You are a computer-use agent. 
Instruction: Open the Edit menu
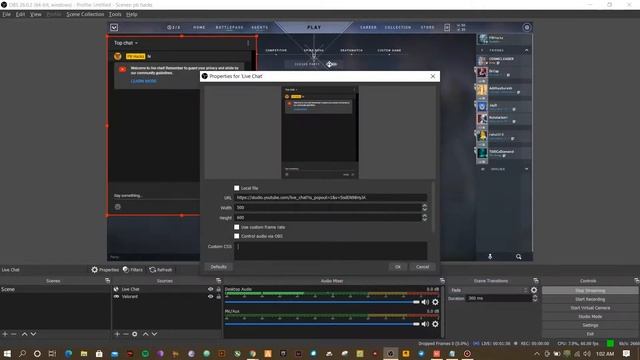pos(20,14)
